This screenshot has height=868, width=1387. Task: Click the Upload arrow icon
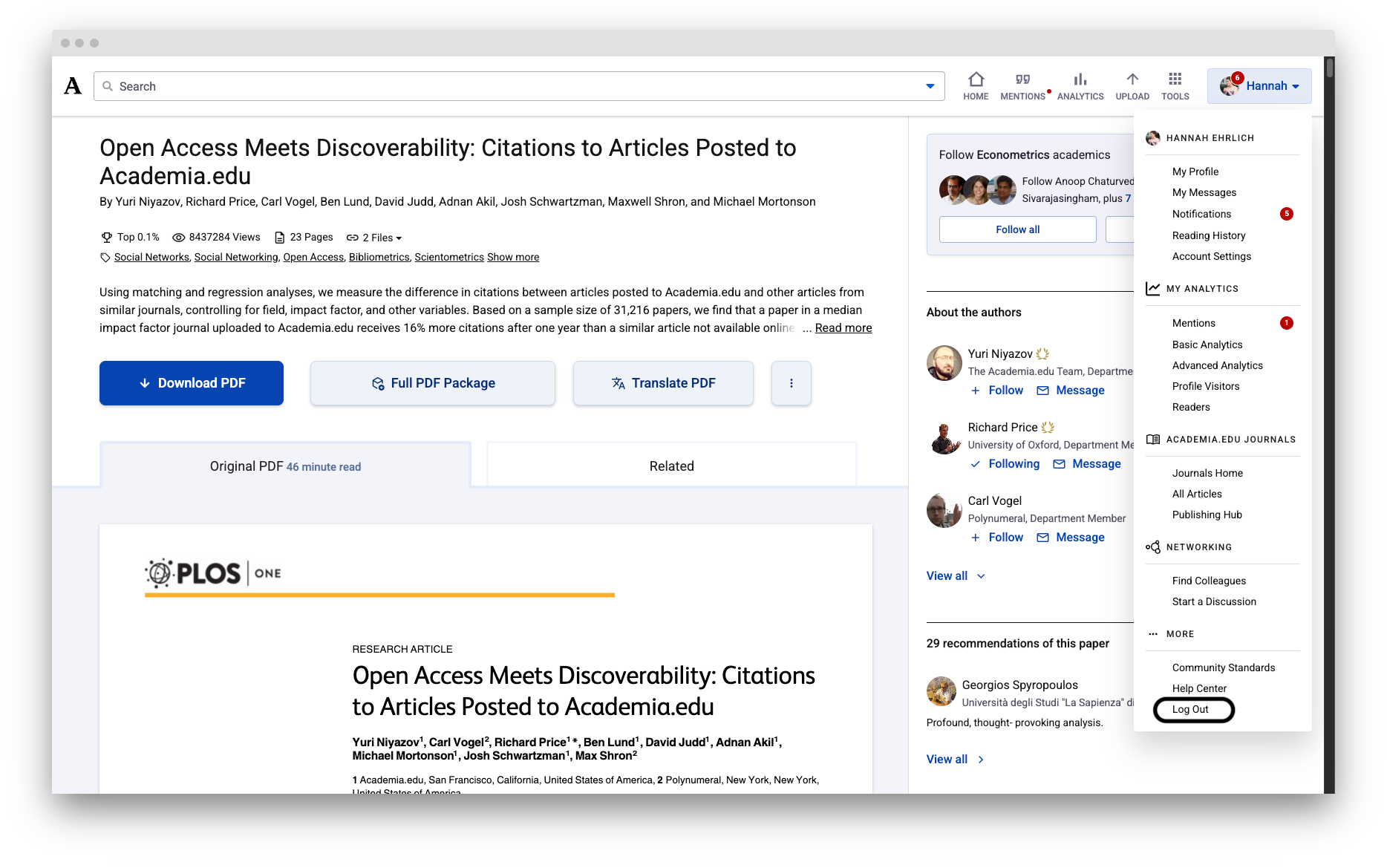(x=1132, y=79)
